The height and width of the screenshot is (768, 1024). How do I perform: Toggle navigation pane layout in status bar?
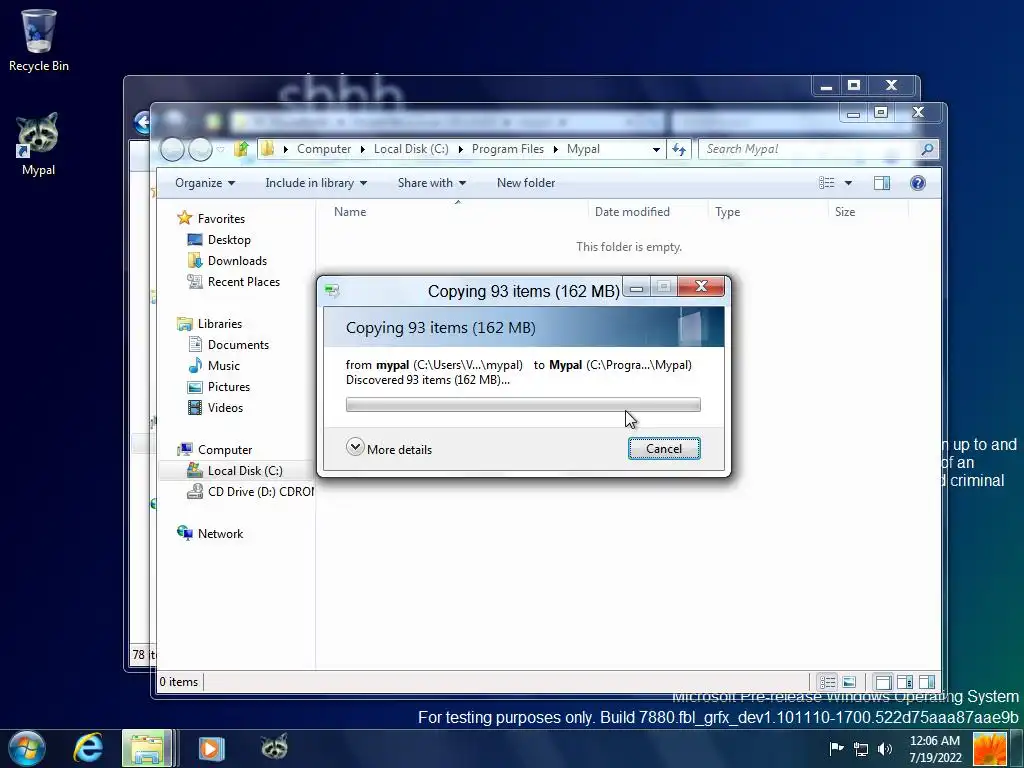click(x=883, y=682)
